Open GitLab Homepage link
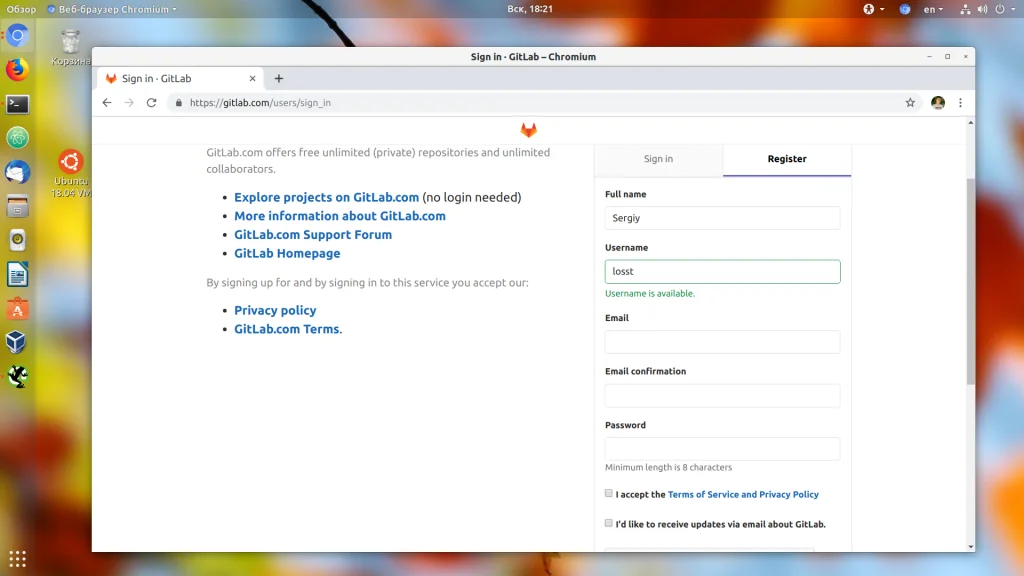Screen dimensions: 1024x576 click(x=287, y=253)
